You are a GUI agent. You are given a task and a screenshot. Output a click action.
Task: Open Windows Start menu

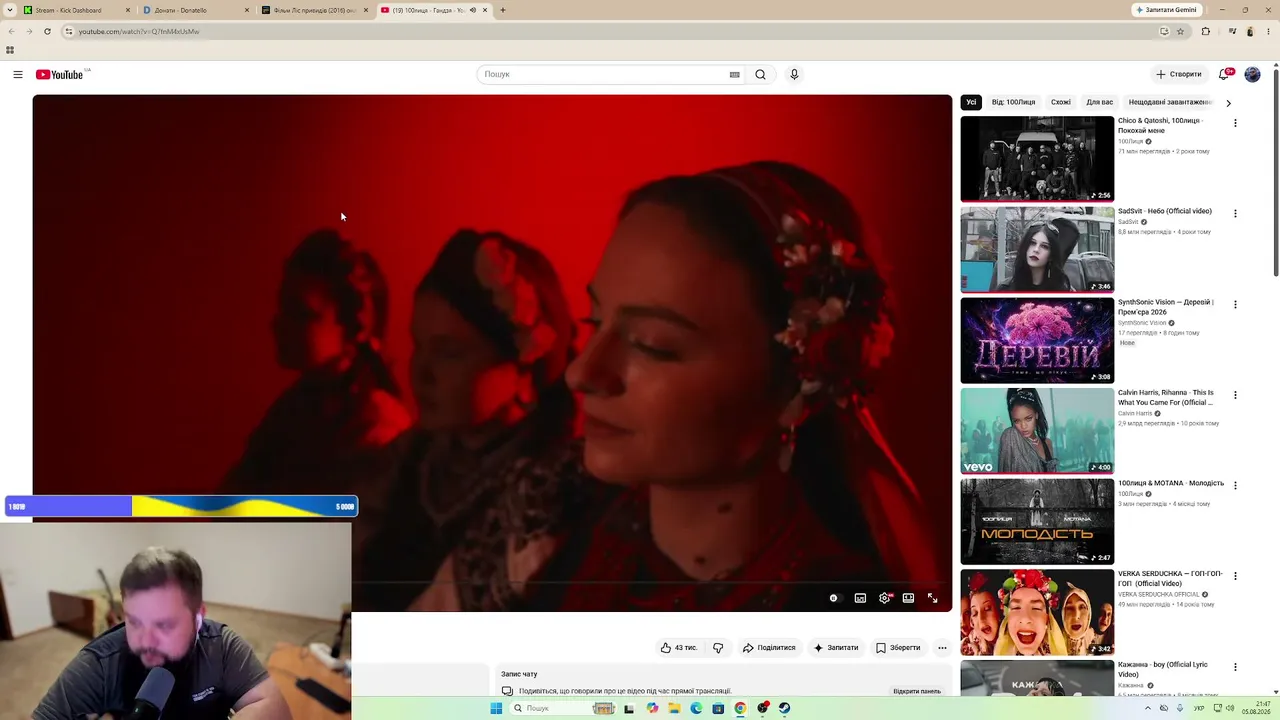(x=496, y=708)
